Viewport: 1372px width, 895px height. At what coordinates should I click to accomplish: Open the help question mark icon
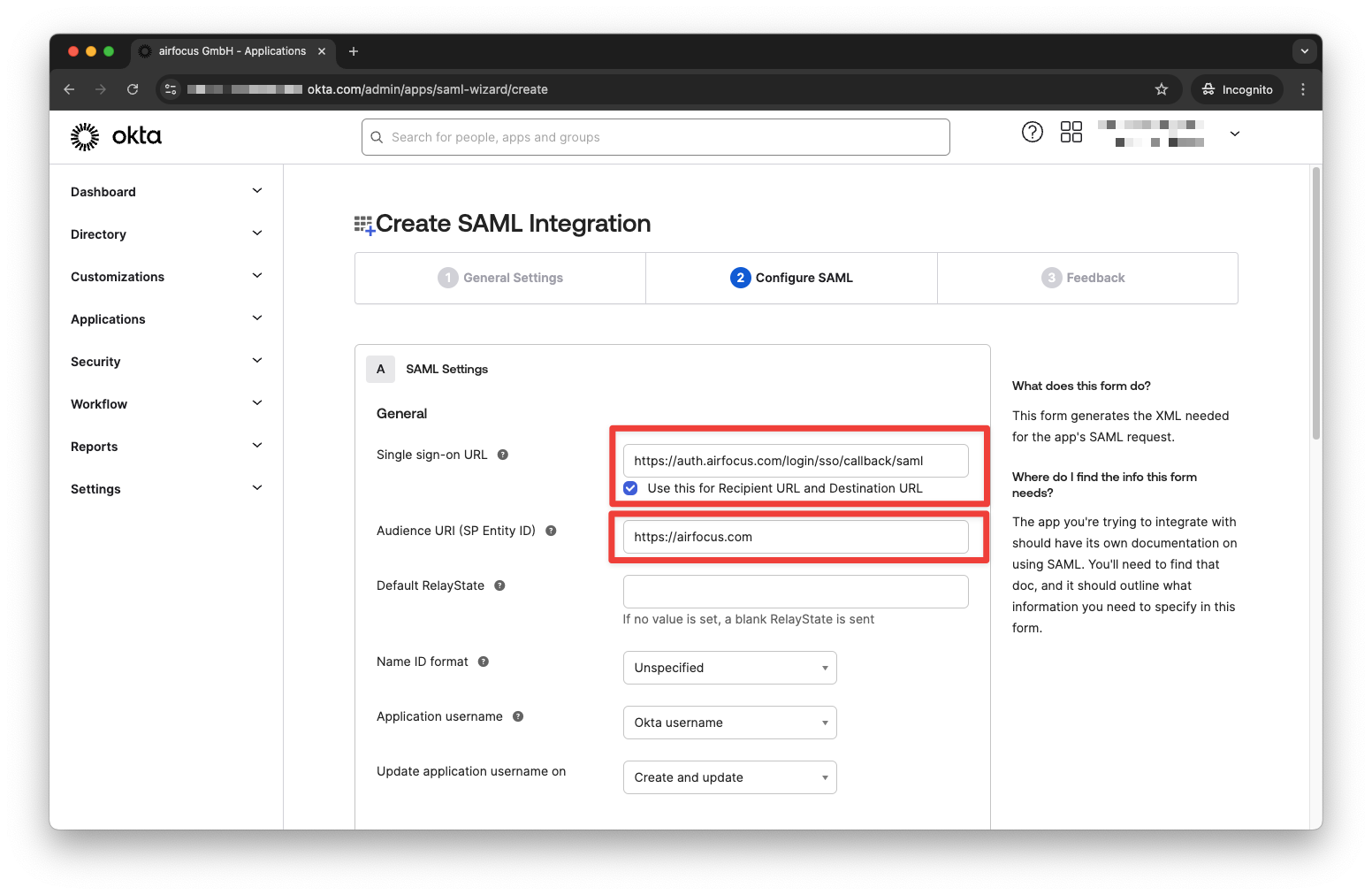(x=1032, y=132)
